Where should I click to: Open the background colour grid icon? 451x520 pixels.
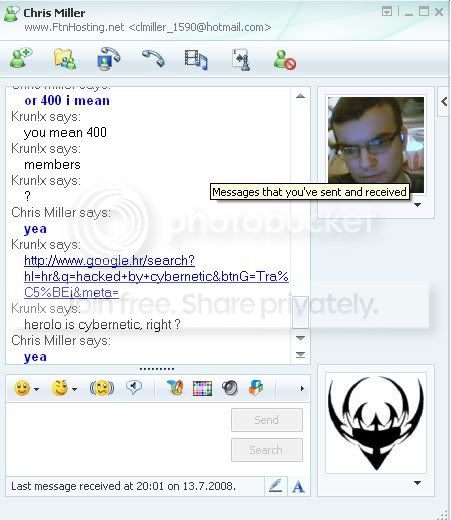point(202,389)
